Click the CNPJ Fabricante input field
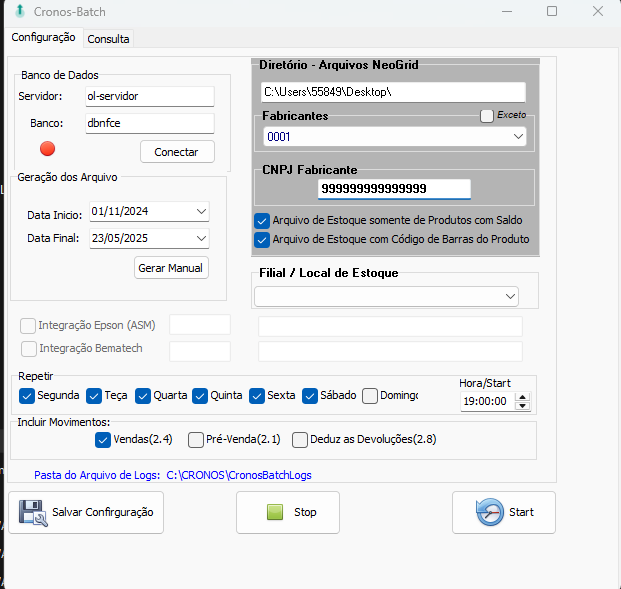The height and width of the screenshot is (589, 621). [x=394, y=189]
